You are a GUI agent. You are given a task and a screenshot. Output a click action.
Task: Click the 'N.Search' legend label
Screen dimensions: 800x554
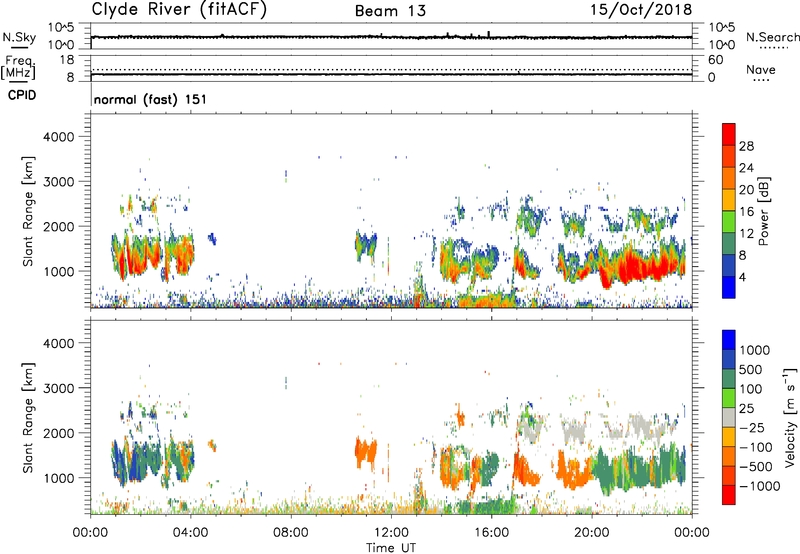pyautogui.click(x=772, y=37)
